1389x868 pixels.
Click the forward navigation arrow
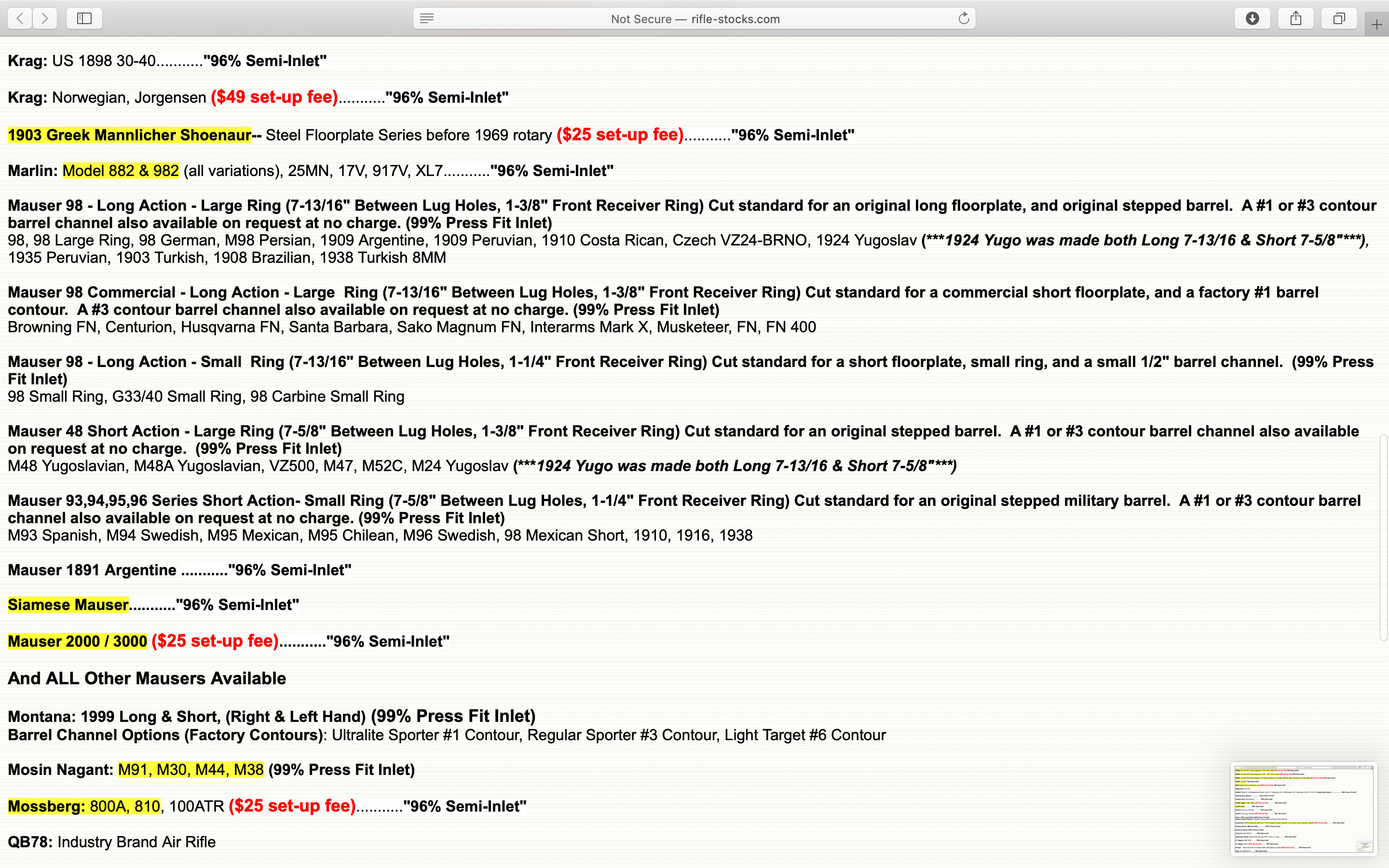pyautogui.click(x=45, y=18)
